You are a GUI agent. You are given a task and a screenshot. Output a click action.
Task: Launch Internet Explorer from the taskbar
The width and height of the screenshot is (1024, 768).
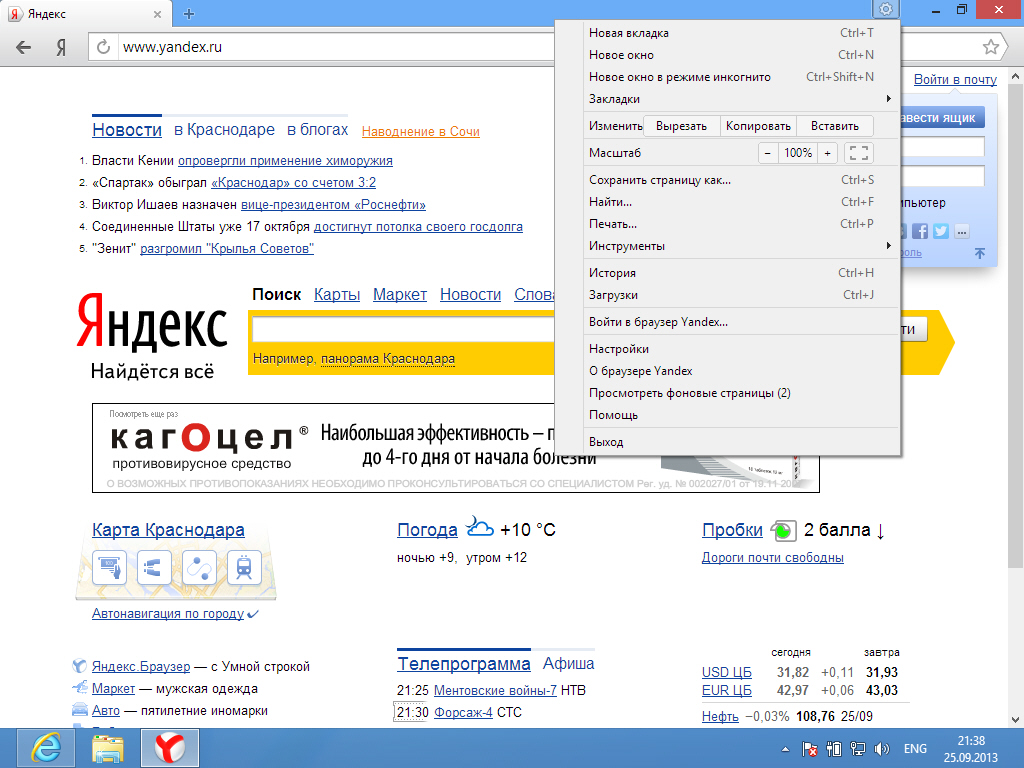[x=46, y=748]
